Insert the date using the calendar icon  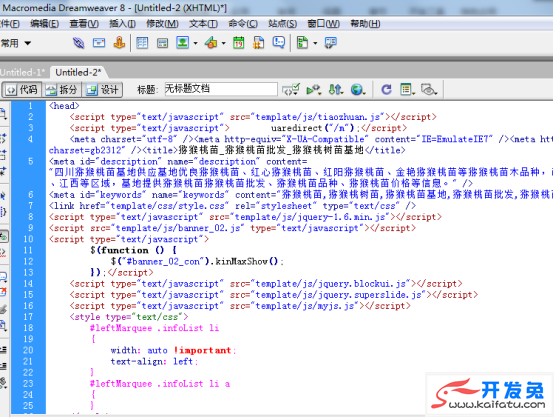(238, 43)
